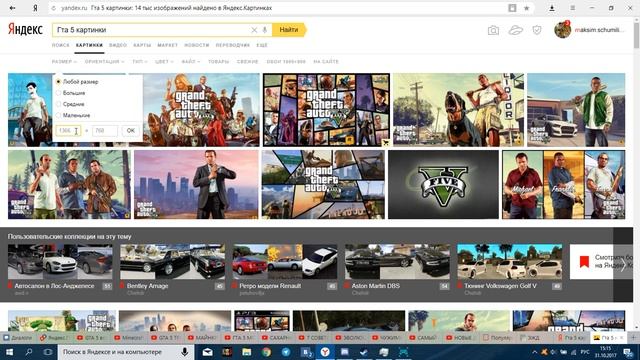Open dog and Franklin GTA image
Screen dimensions: 640x360
coord(458,110)
